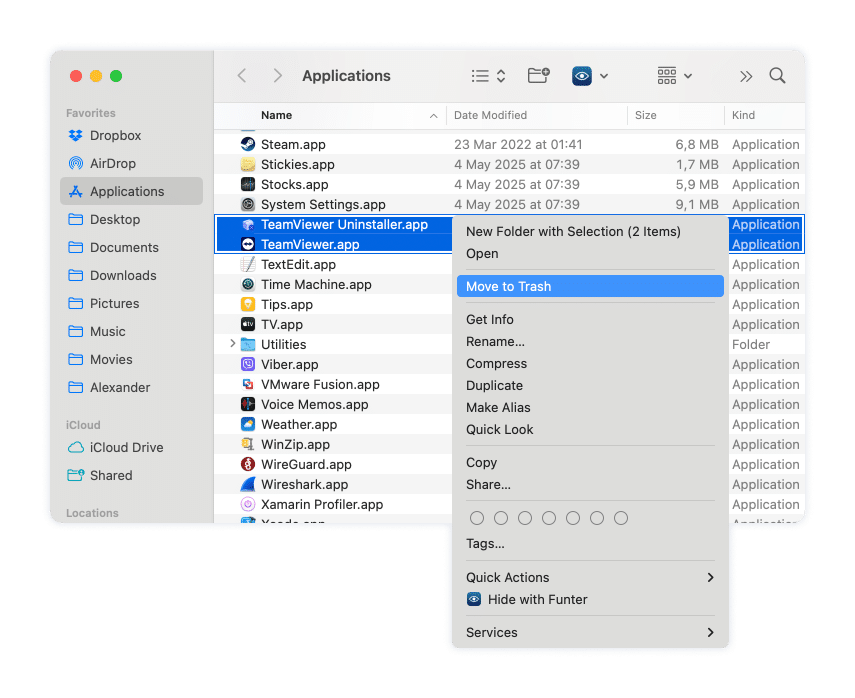Select the System Settings.app icon
The width and height of the screenshot is (855, 698).
click(248, 204)
